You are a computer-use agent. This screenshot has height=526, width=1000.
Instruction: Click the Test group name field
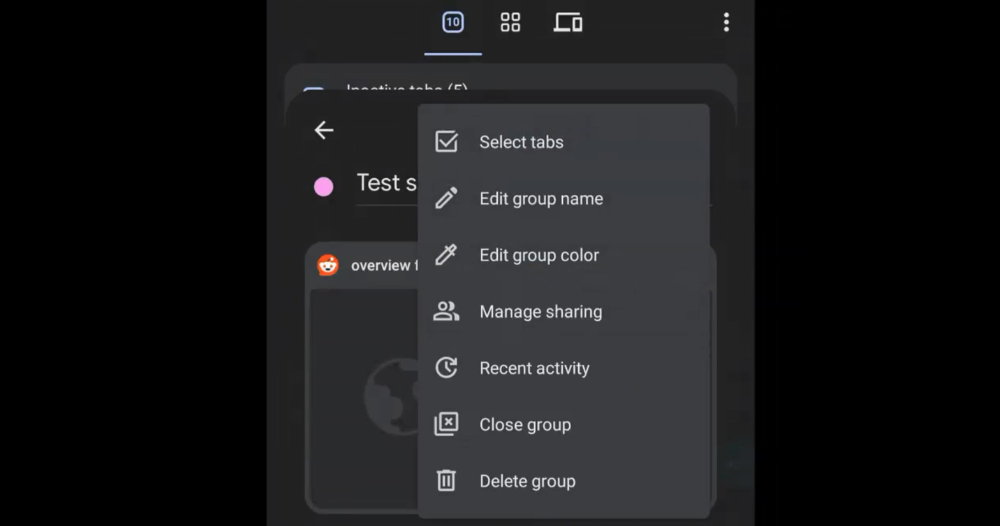pyautogui.click(x=386, y=184)
